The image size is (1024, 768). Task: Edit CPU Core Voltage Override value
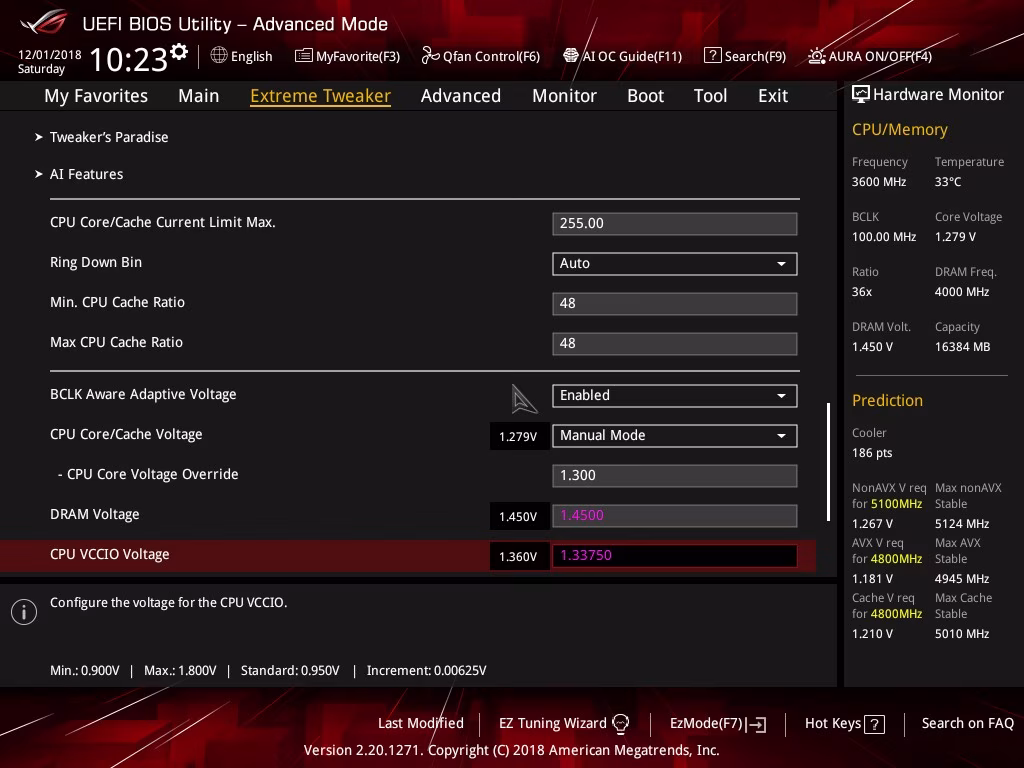pyautogui.click(x=675, y=475)
